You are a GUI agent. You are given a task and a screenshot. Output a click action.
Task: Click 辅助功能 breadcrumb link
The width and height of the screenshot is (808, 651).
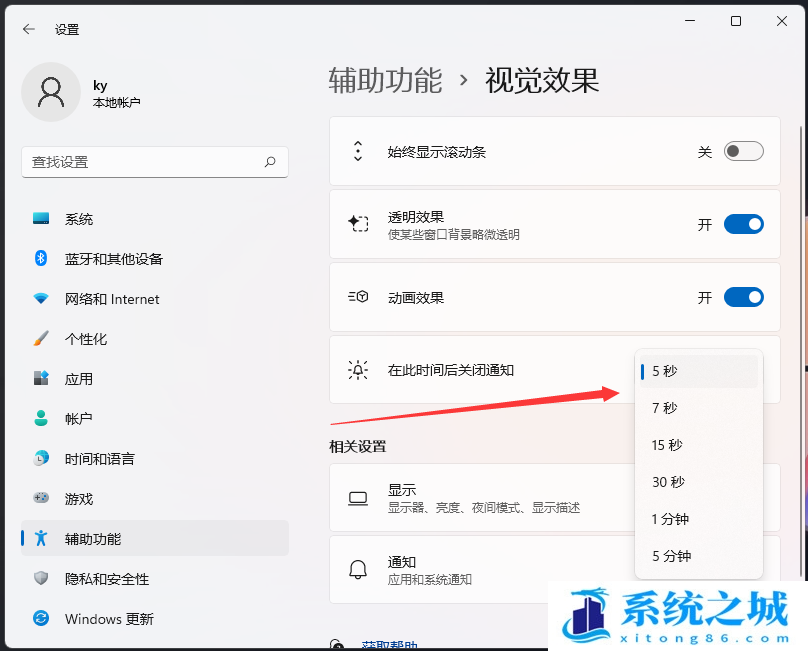click(385, 80)
